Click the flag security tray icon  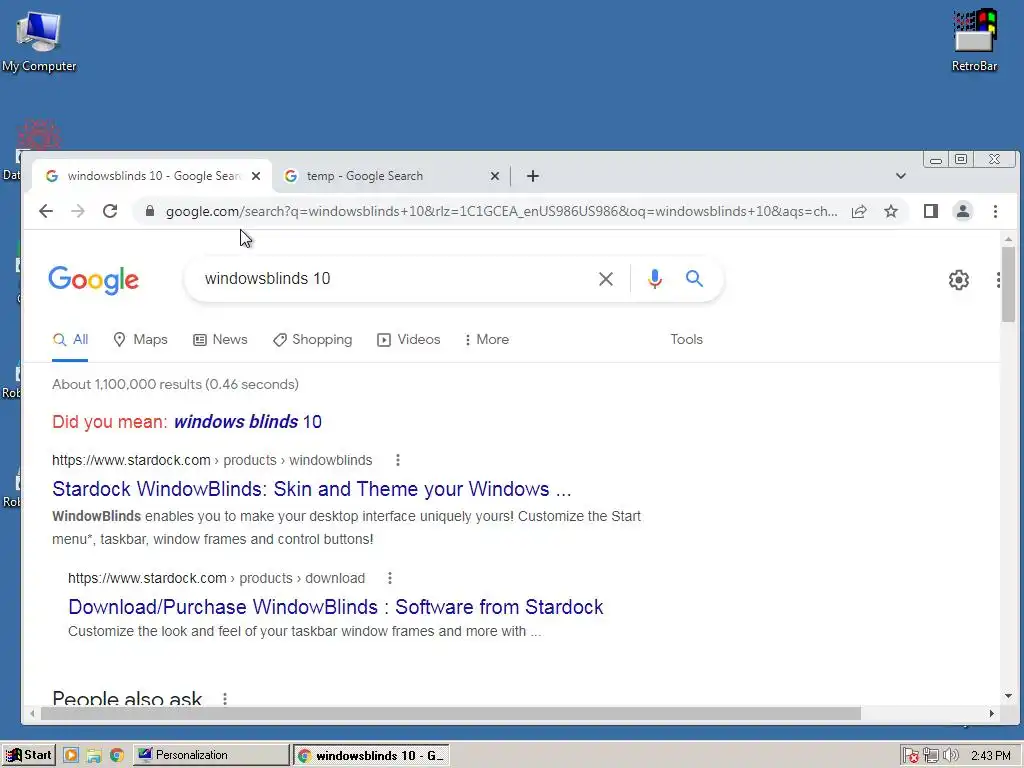pos(910,756)
